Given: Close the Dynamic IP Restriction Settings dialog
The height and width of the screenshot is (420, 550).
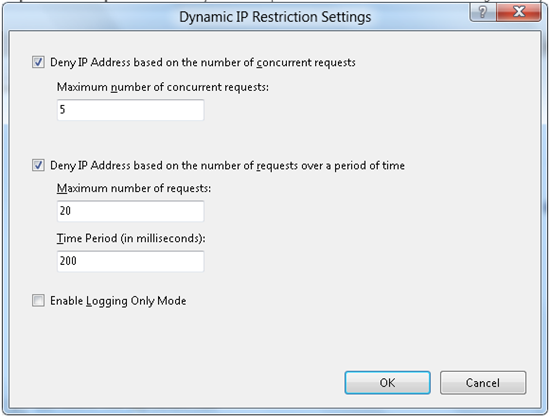Looking at the screenshot, I should point(518,13).
